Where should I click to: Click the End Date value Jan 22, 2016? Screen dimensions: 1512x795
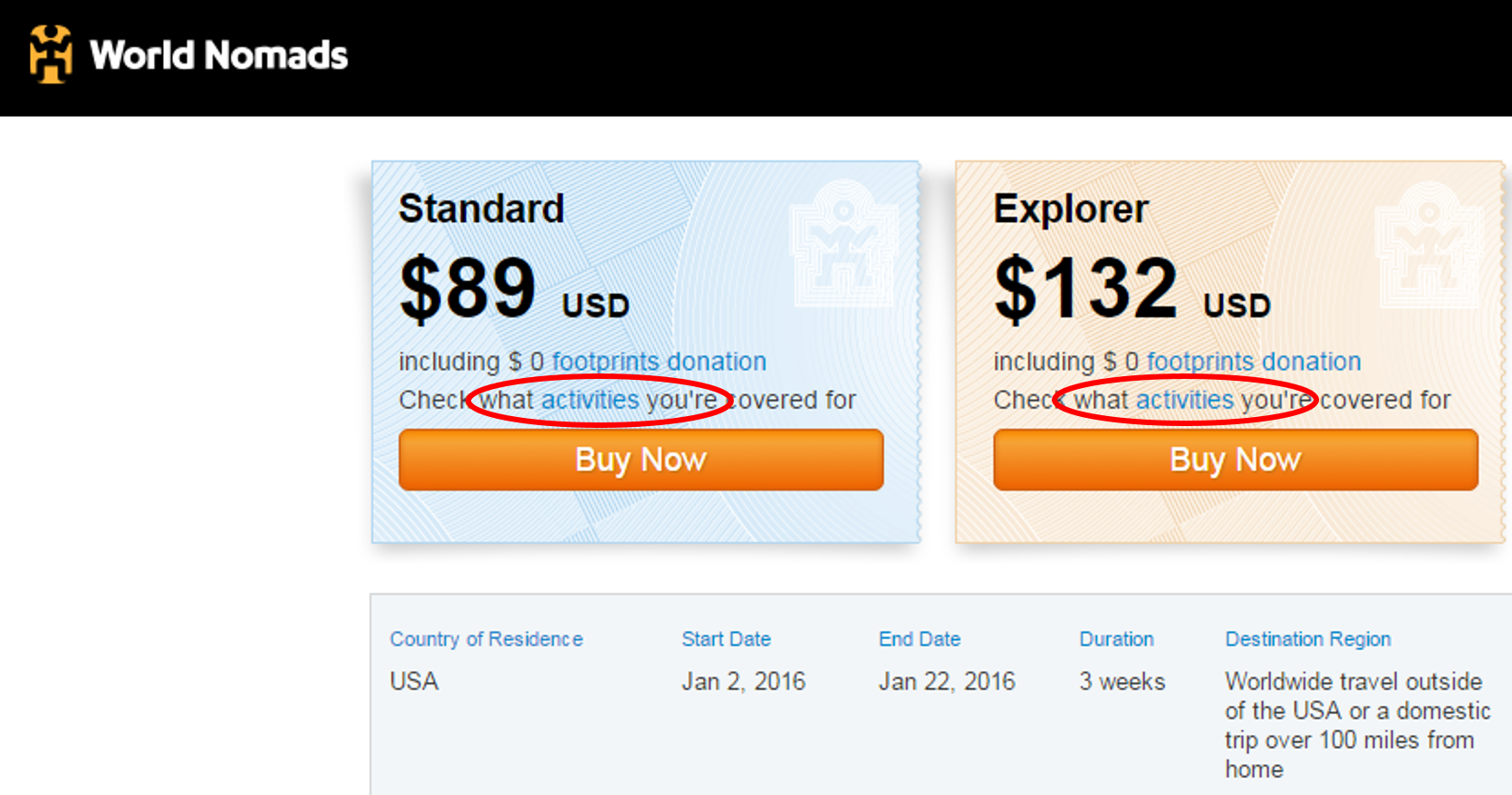coord(947,682)
